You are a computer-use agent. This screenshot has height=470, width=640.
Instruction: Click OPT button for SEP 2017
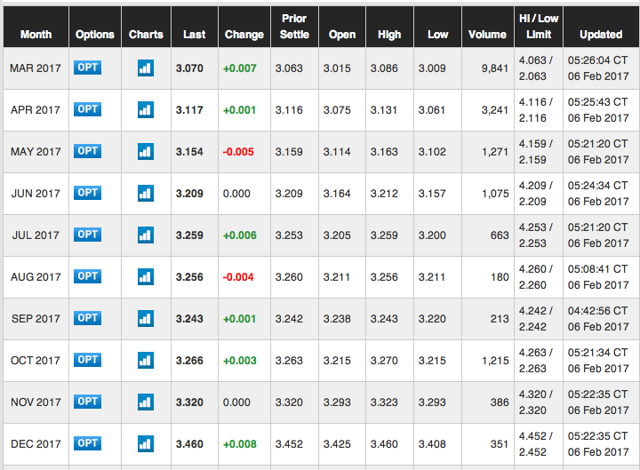[87, 318]
